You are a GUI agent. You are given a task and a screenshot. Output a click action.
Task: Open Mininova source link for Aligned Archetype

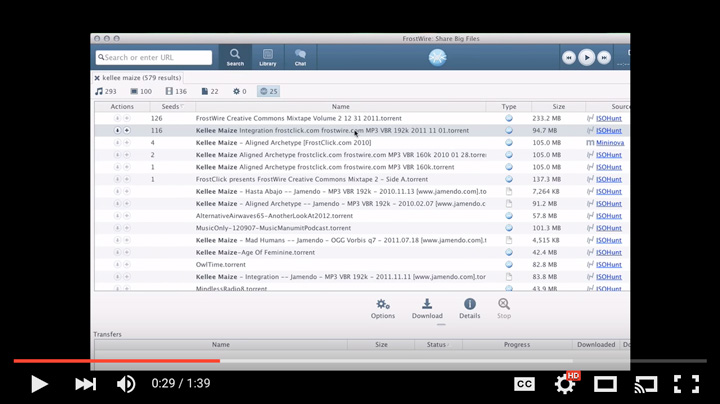(x=610, y=143)
